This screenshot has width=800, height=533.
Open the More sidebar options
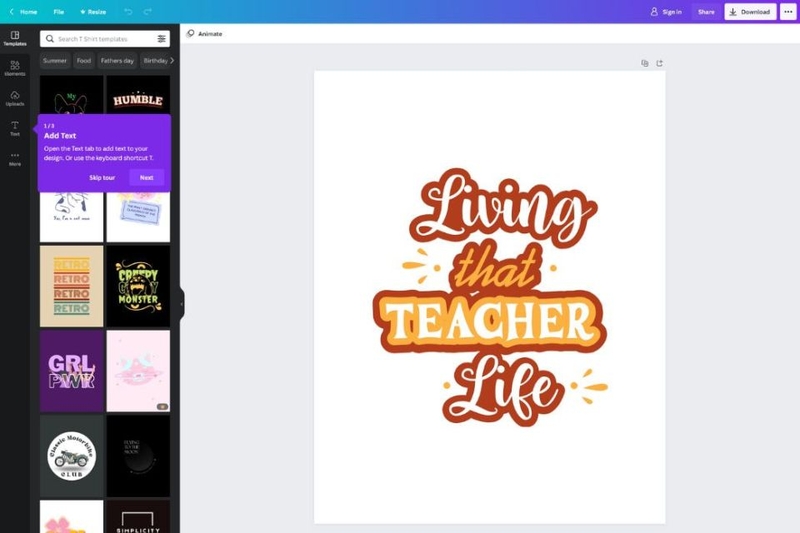click(x=15, y=159)
